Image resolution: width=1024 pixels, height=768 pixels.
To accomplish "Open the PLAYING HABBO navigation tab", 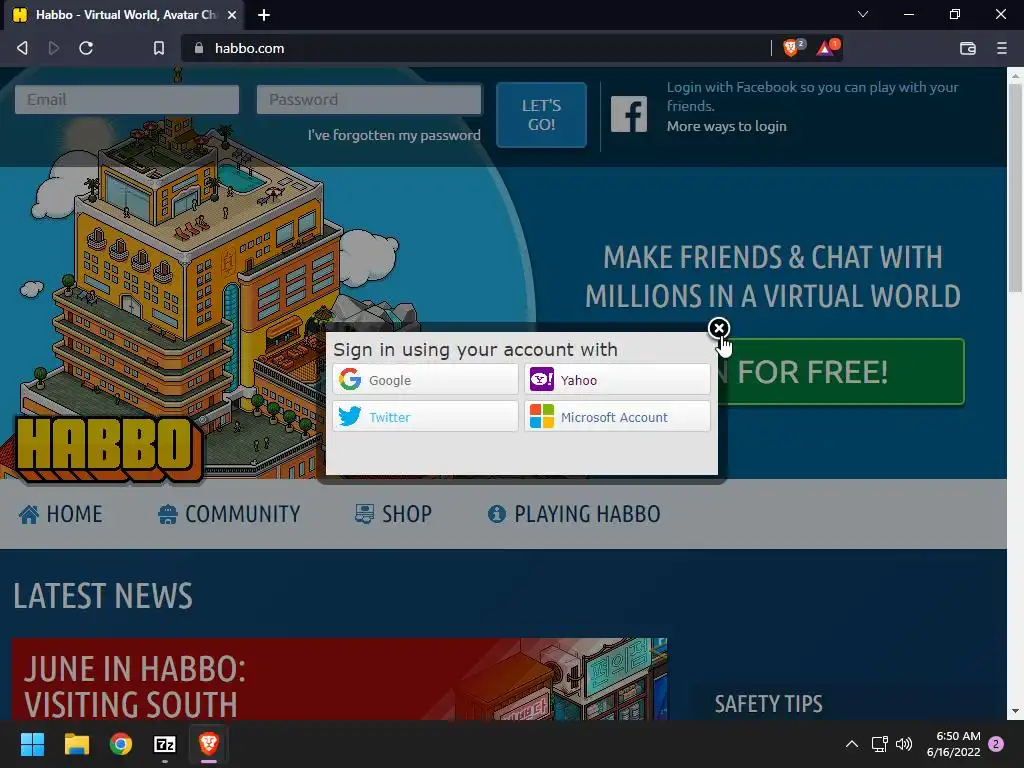I will point(574,514).
